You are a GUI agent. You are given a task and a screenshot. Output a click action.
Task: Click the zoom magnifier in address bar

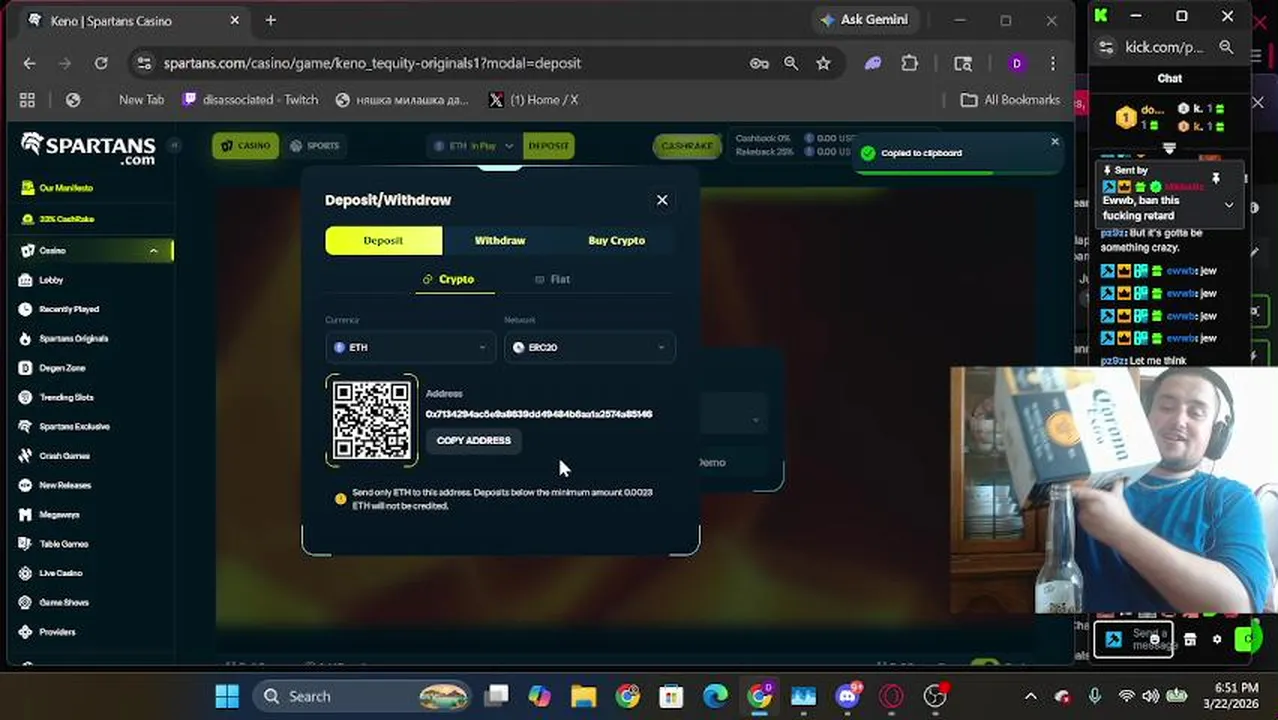791,63
